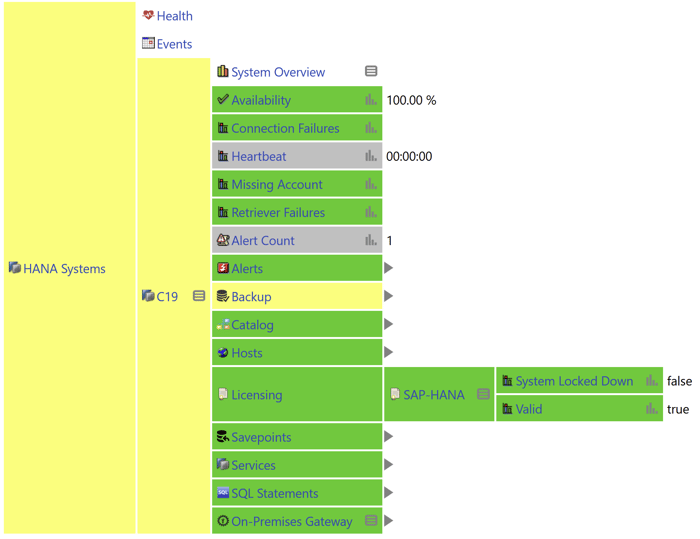Viewport: 700px width, 539px height.
Task: Open the Connection Failures link
Action: click(285, 128)
